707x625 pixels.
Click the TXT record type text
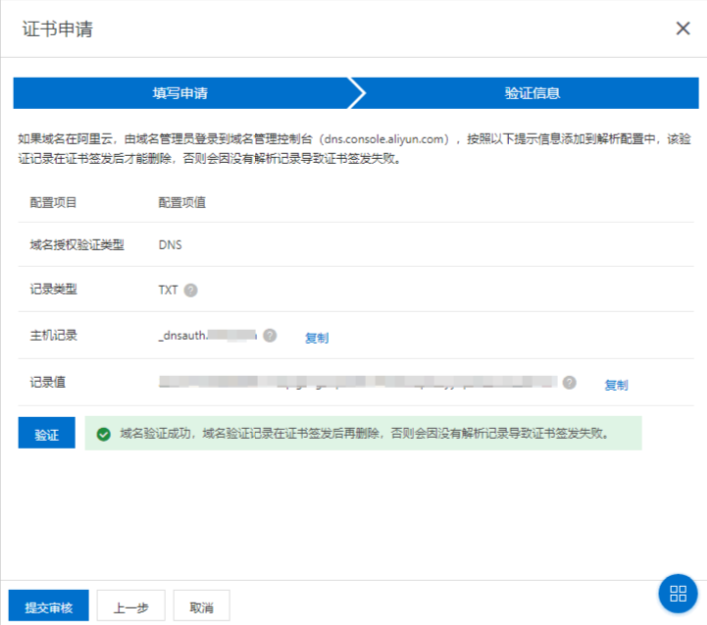pos(168,290)
